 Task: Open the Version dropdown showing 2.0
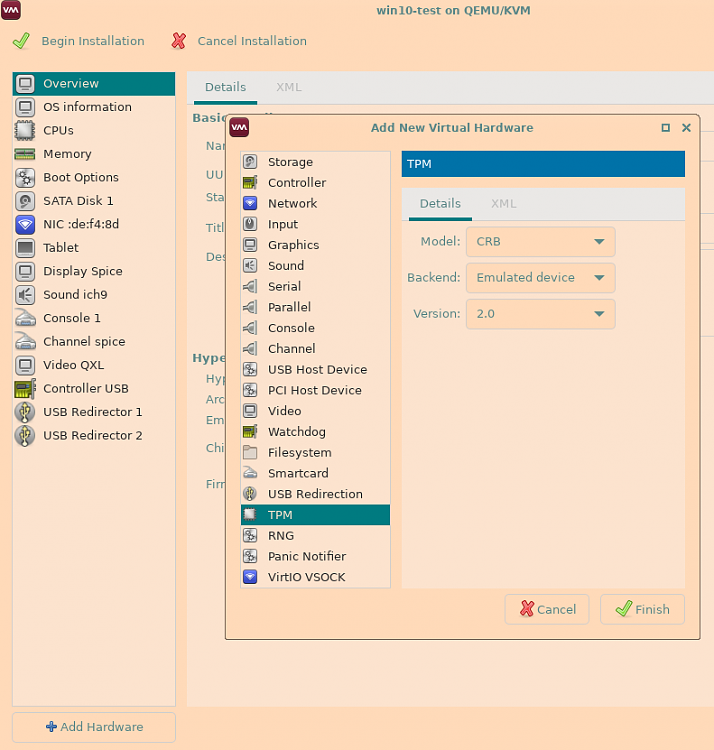click(x=540, y=314)
